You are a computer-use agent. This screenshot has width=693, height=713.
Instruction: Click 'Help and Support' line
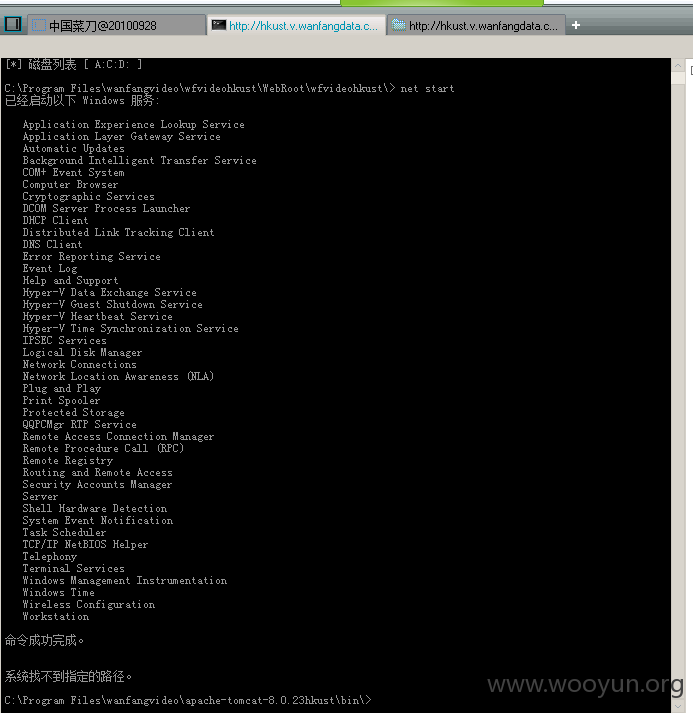pyautogui.click(x=70, y=281)
